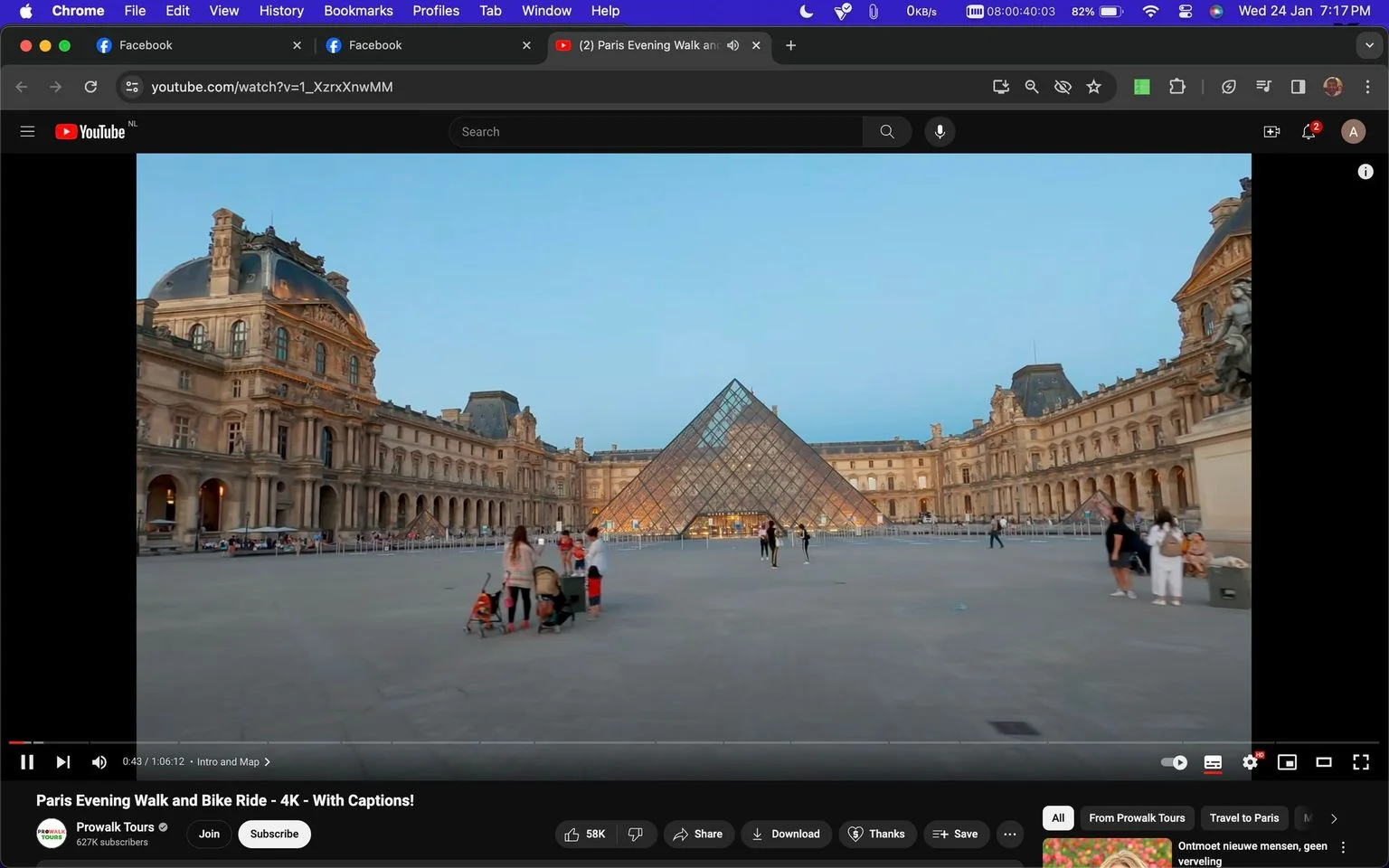This screenshot has height=868, width=1389.
Task: Skip to next video
Action: click(x=63, y=762)
